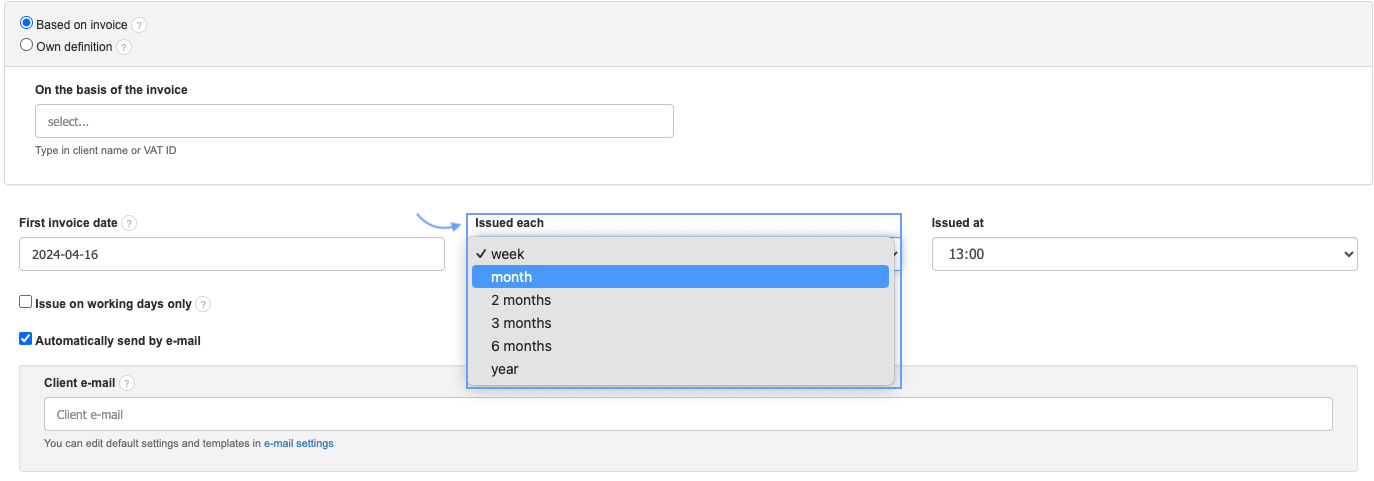Click the First invoice date field
Viewport: 1374px width, 481px height.
point(232,254)
